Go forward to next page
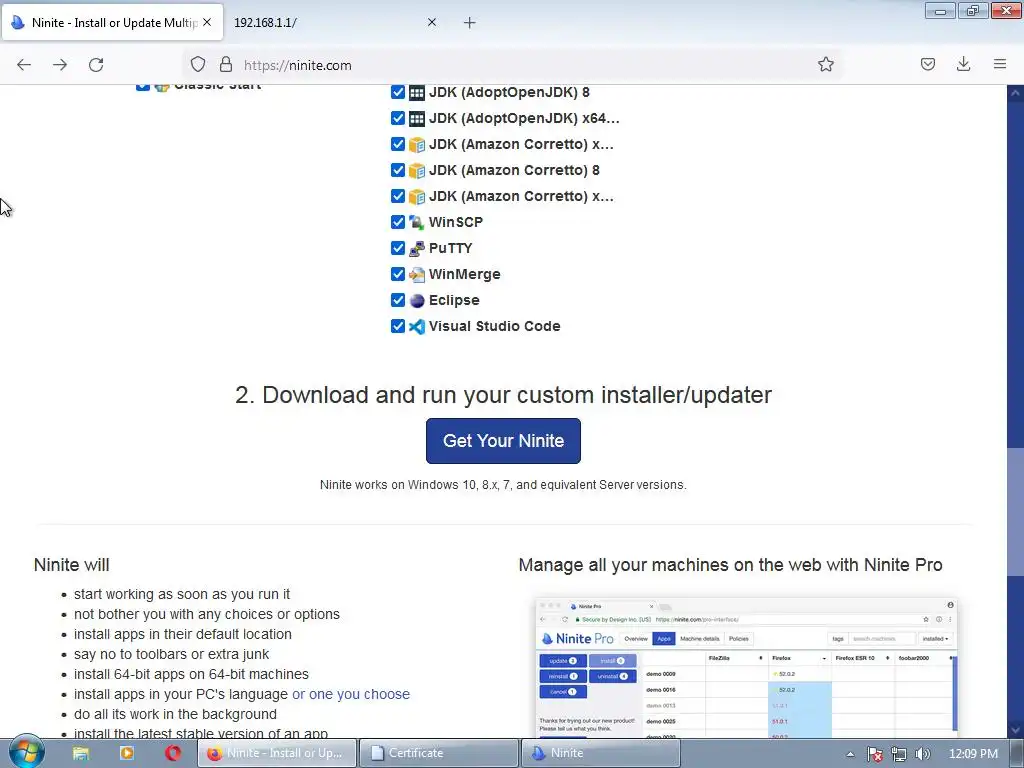The image size is (1024, 768). pos(60,65)
